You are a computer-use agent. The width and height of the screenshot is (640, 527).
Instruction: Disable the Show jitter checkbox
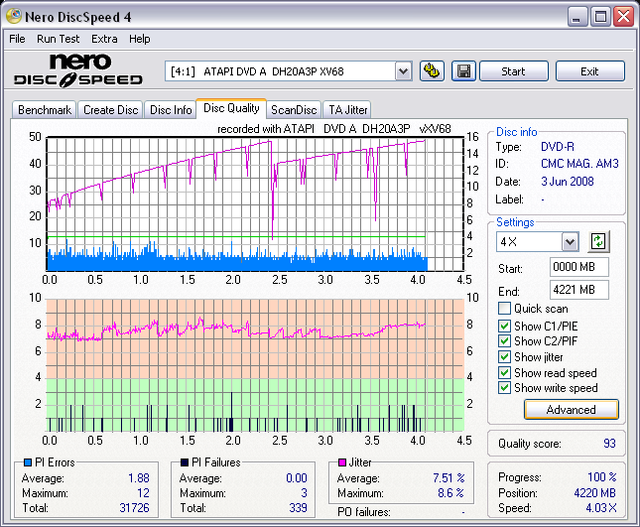[504, 357]
